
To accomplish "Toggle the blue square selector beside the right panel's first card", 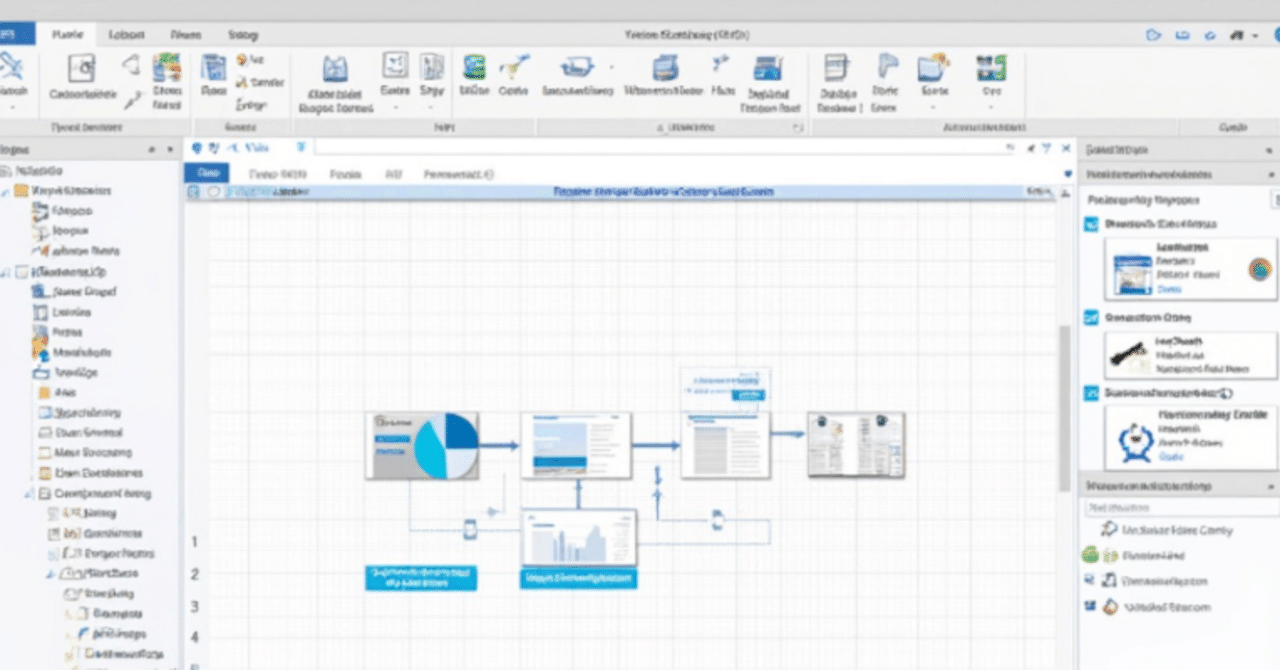I will (1092, 224).
